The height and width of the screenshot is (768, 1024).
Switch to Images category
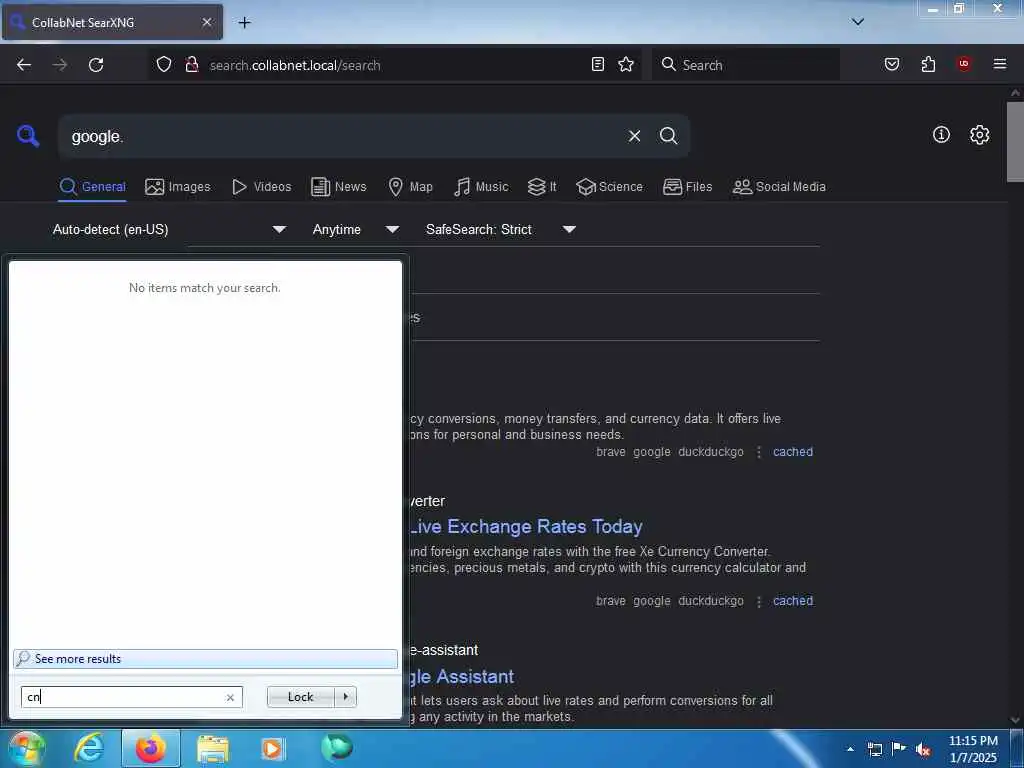click(x=178, y=187)
